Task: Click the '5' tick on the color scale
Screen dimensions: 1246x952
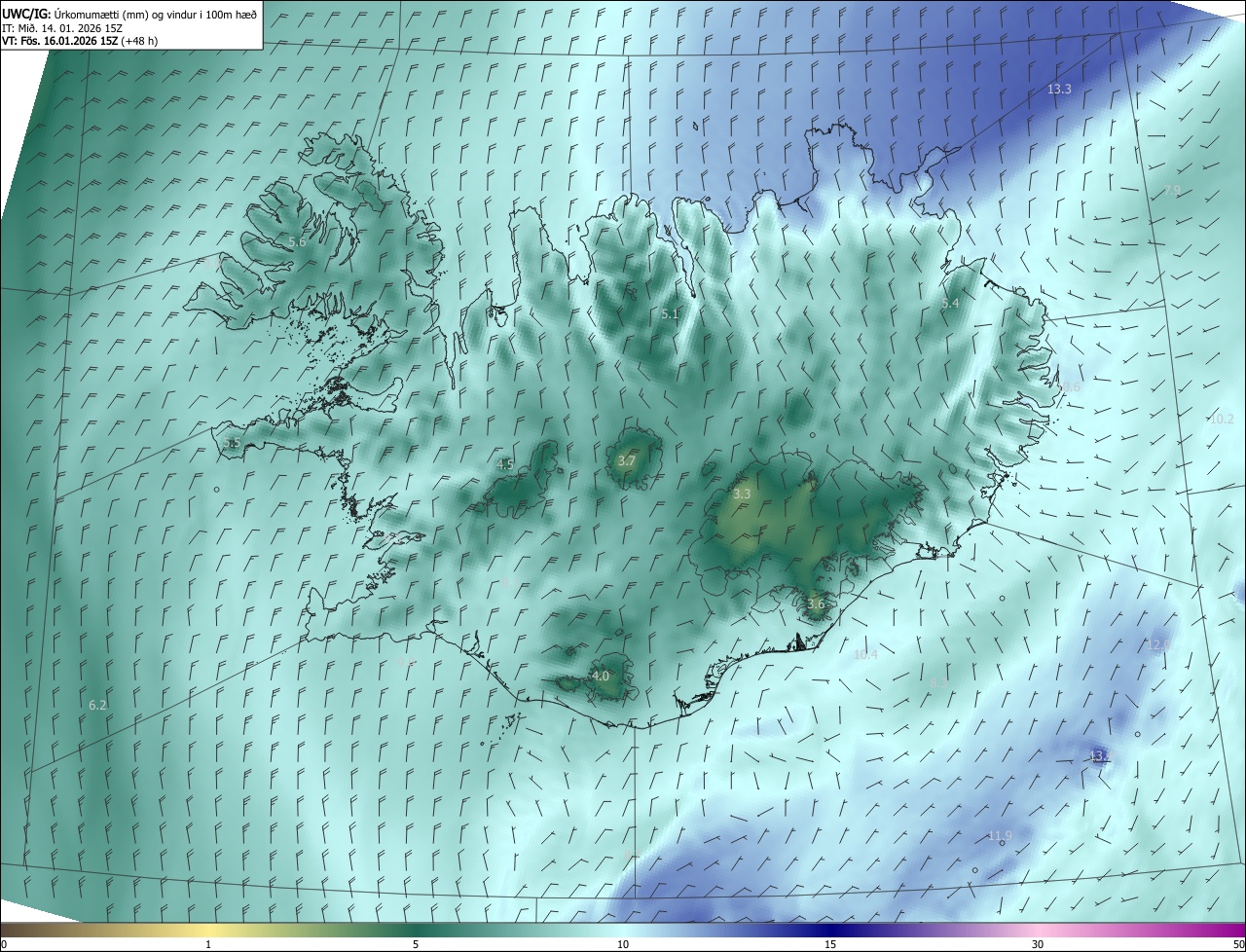Action: coord(416,945)
